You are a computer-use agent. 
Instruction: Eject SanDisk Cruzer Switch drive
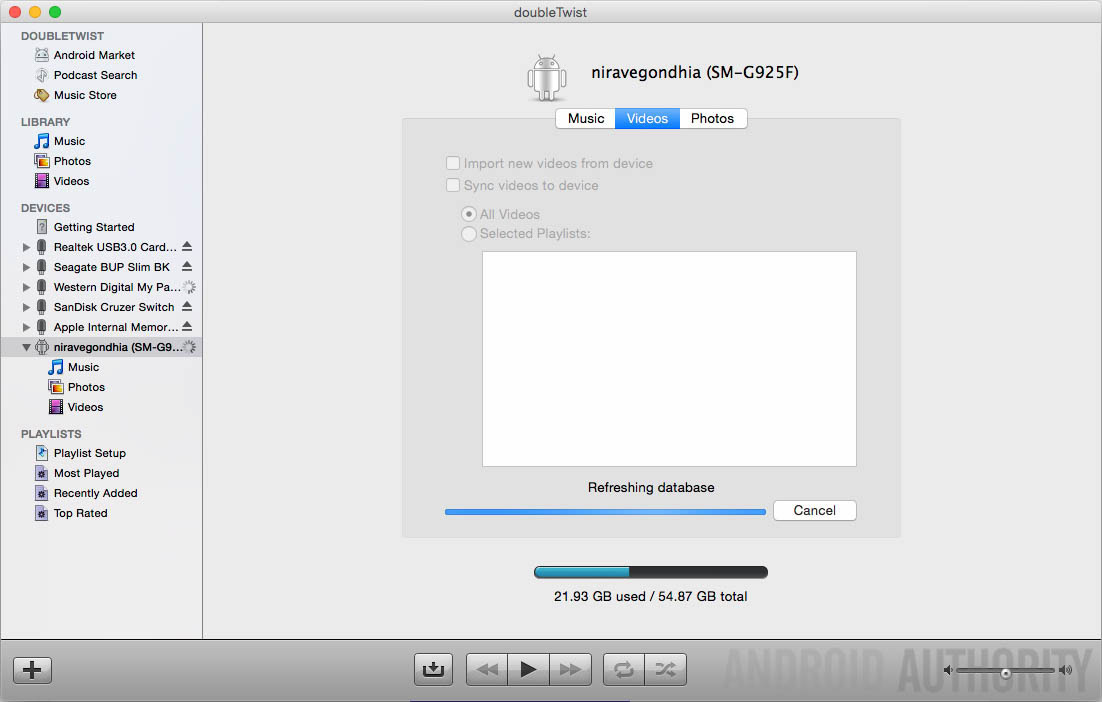[x=187, y=306]
